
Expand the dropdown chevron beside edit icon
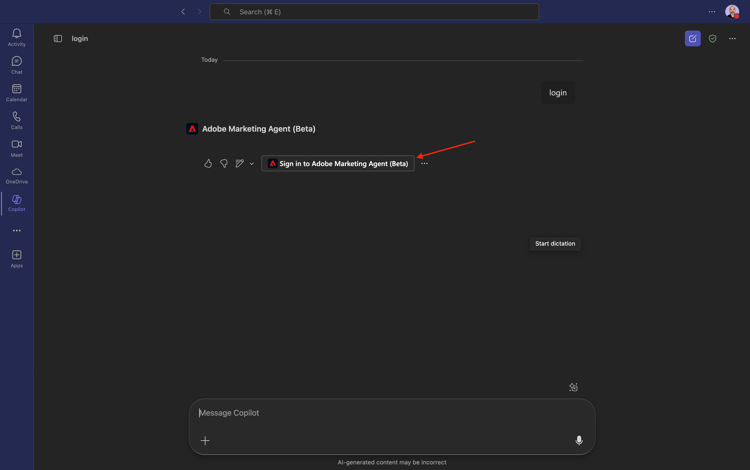pyautogui.click(x=252, y=164)
